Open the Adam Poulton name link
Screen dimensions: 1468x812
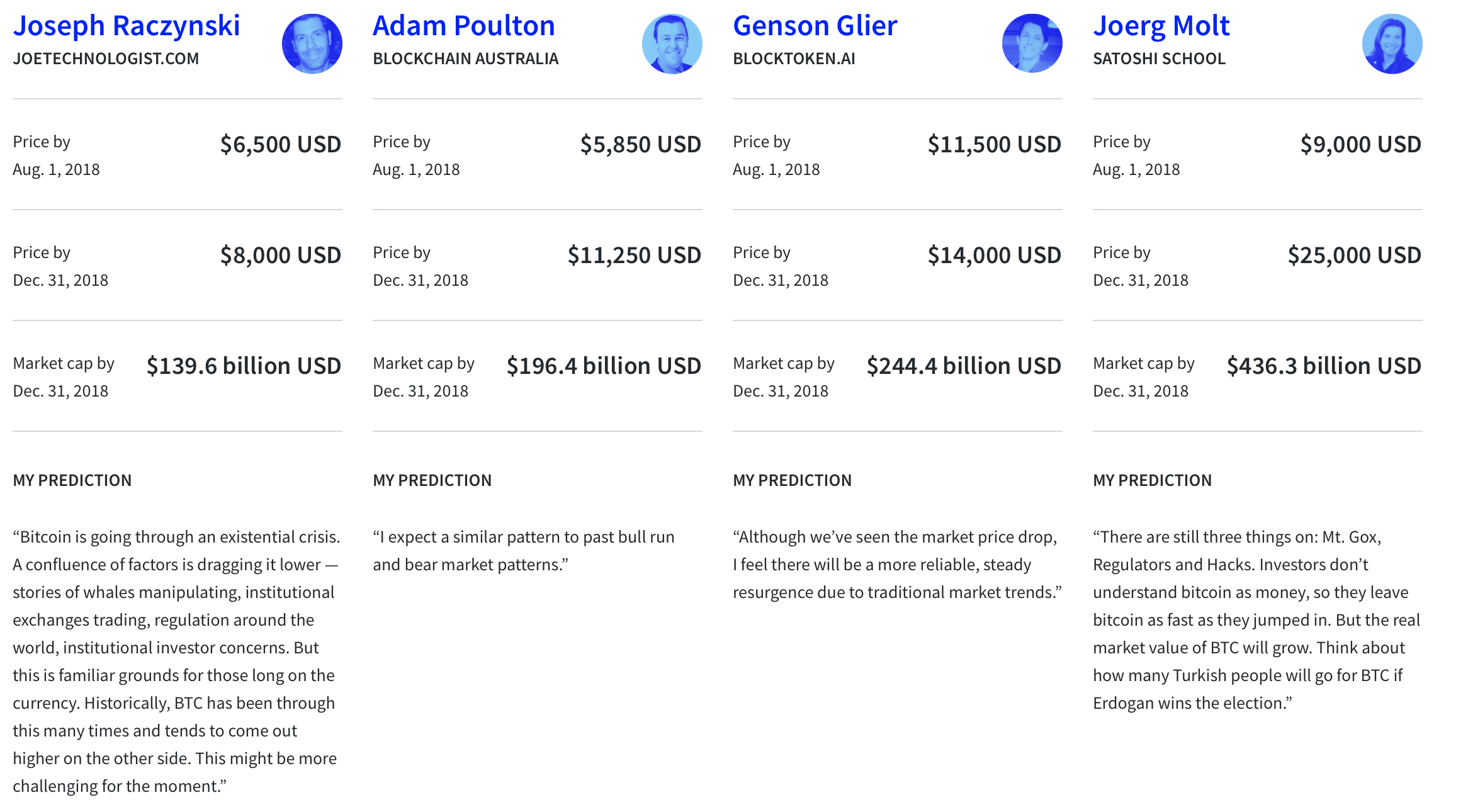click(x=464, y=26)
